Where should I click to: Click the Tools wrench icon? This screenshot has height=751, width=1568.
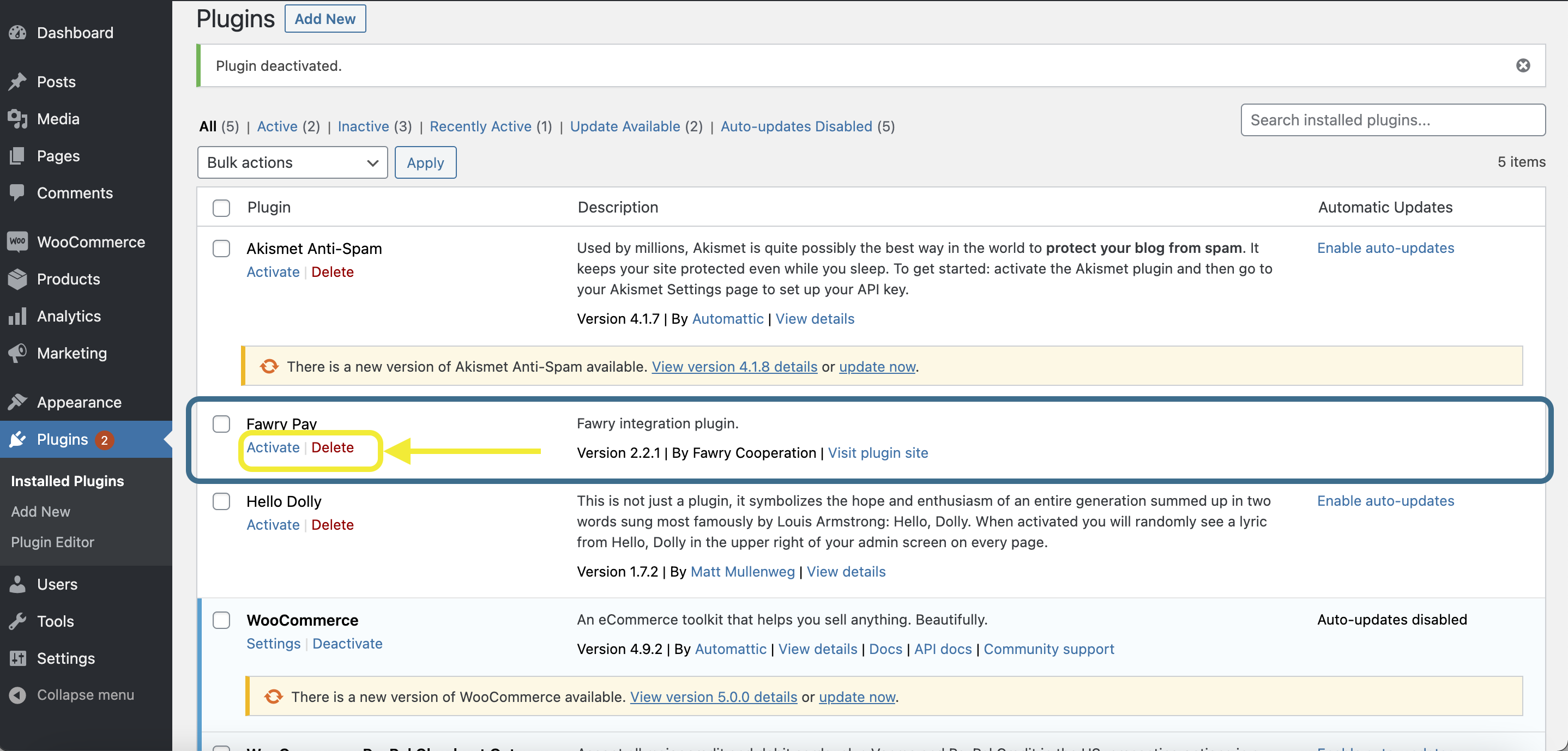17,621
